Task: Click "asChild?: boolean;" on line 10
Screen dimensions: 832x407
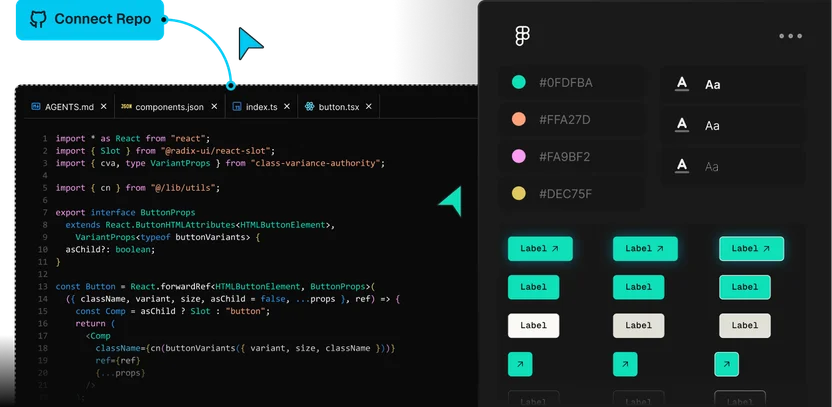Action: (x=110, y=249)
